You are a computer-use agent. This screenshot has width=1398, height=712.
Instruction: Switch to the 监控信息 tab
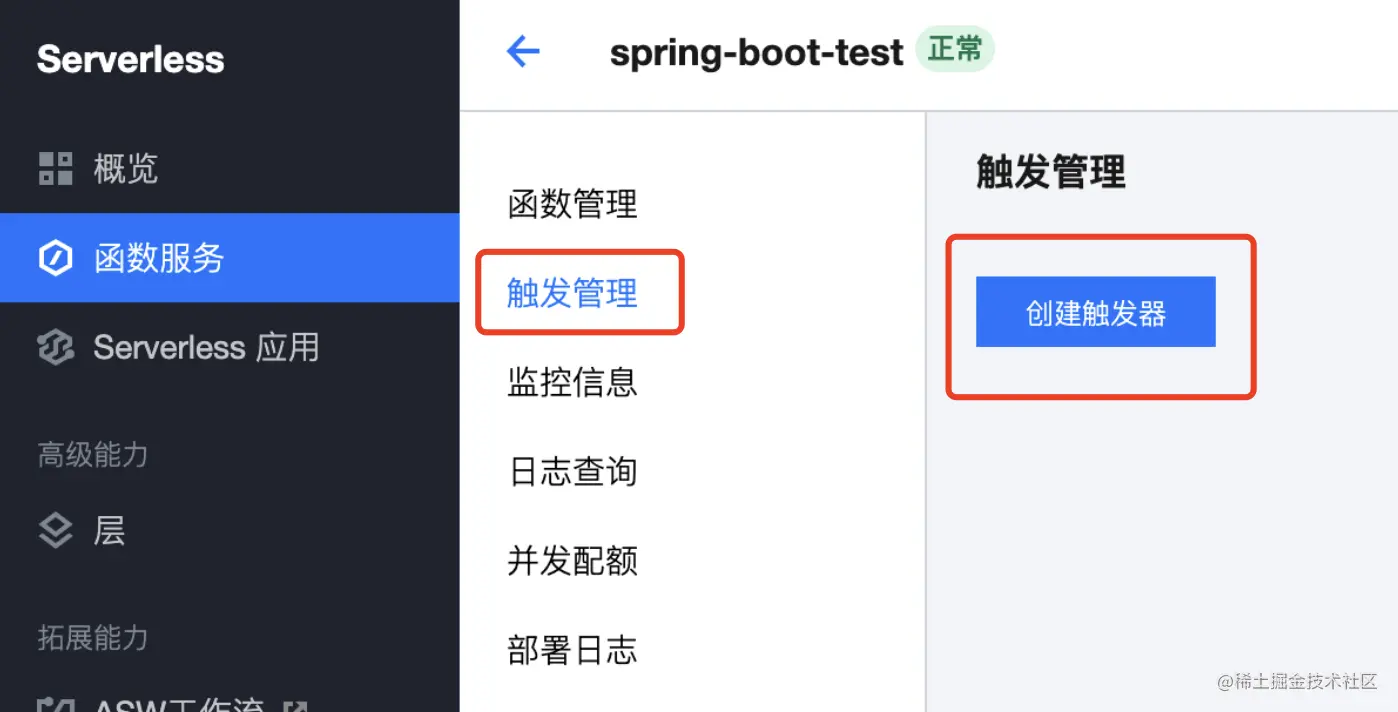click(572, 382)
